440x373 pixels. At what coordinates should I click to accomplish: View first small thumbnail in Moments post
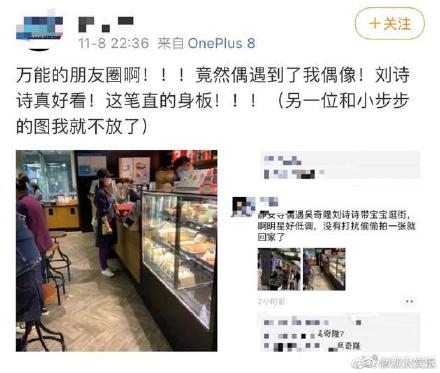coord(279,269)
